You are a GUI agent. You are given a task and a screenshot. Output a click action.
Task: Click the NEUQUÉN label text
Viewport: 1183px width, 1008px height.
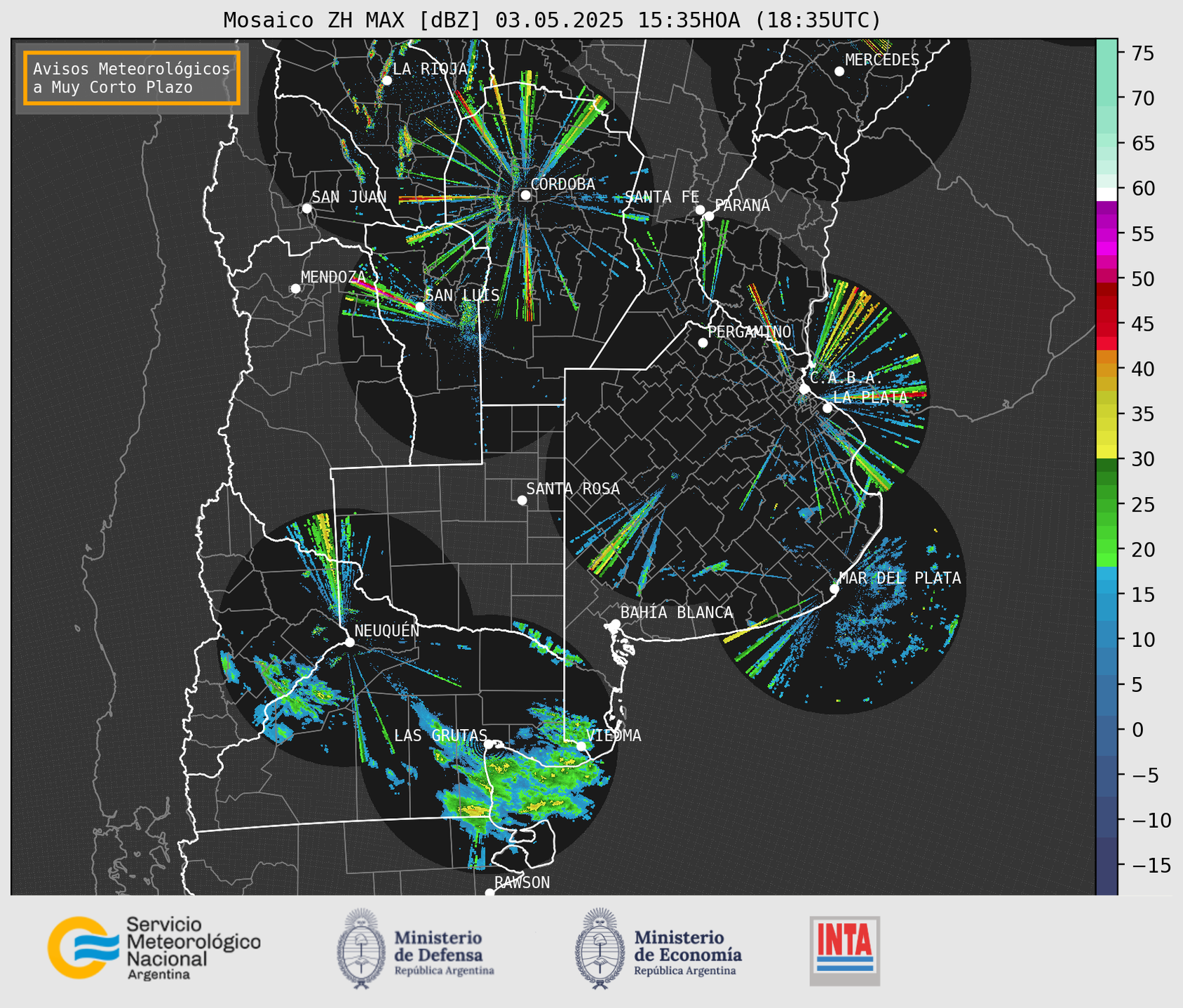pos(387,630)
